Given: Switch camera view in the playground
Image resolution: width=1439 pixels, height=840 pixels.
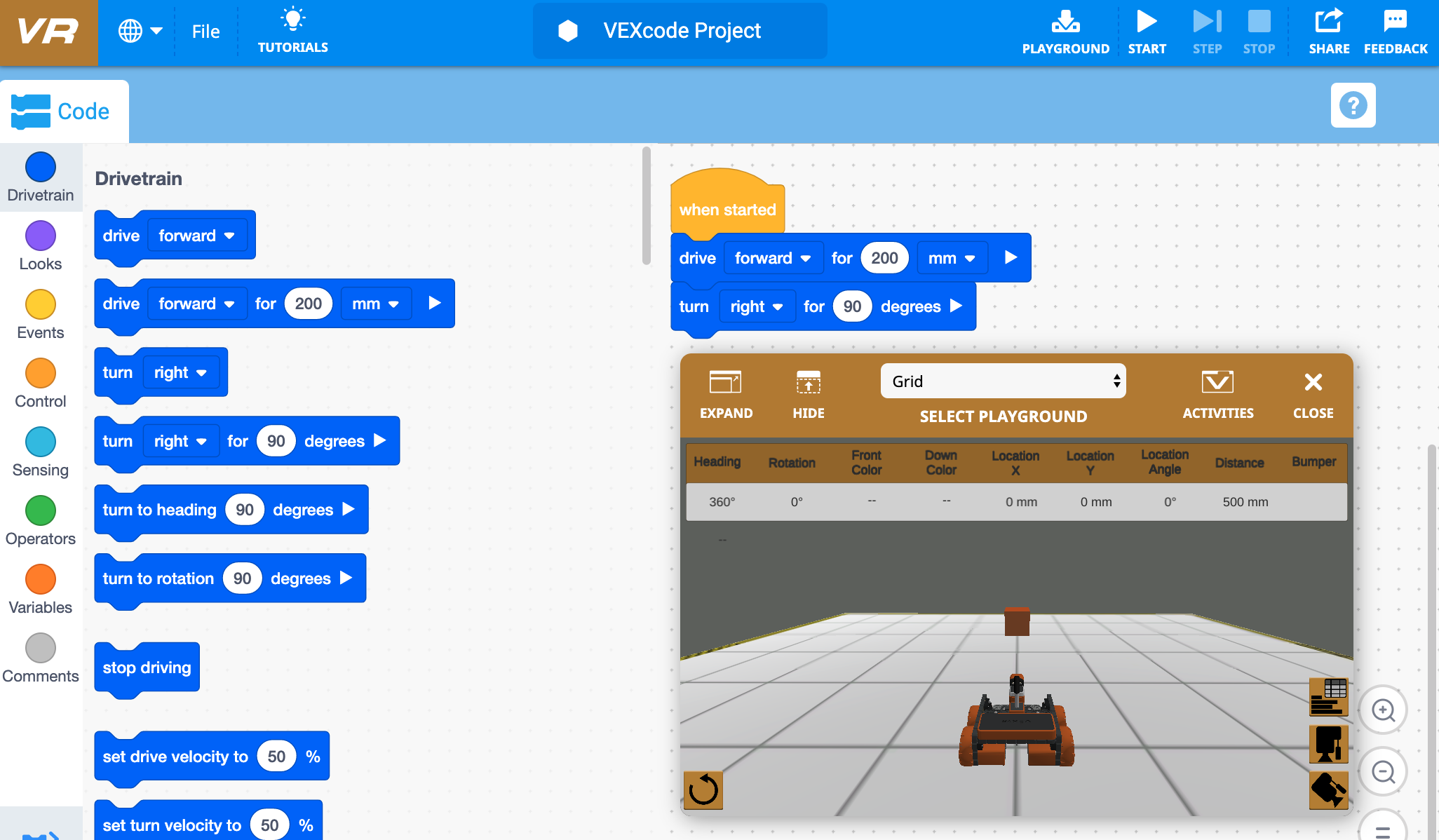Looking at the screenshot, I should [x=1330, y=745].
